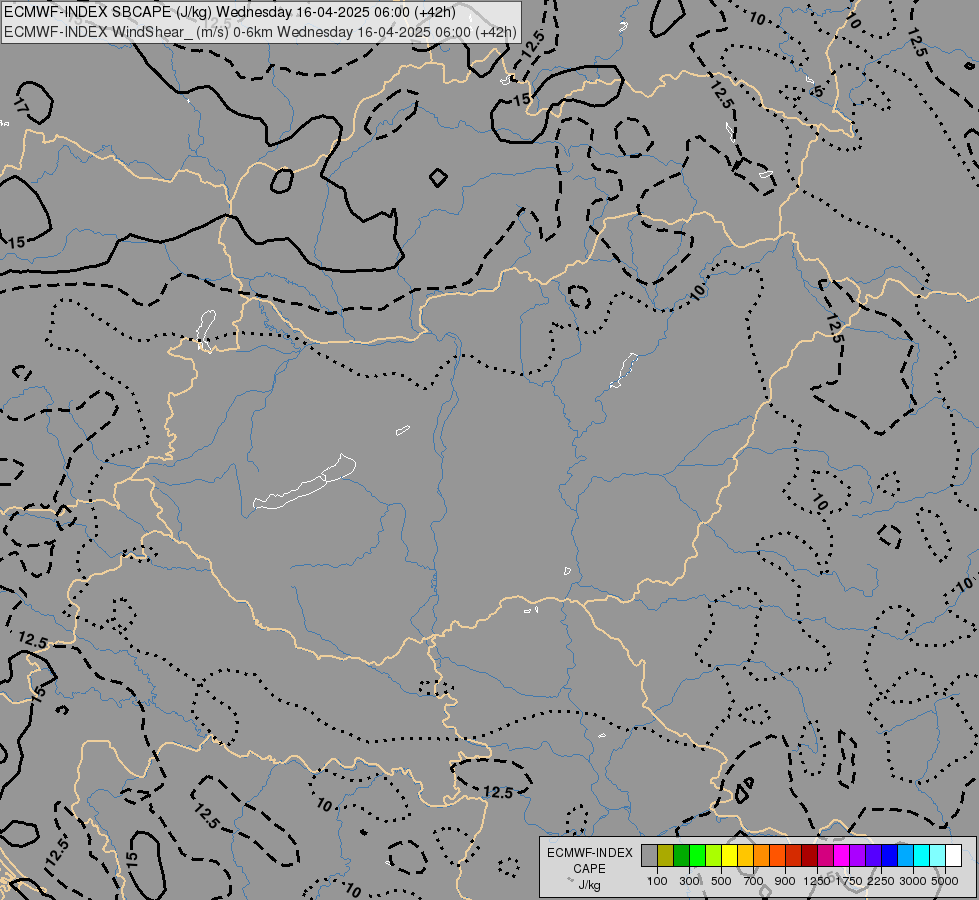979x900 pixels.
Task: Select the bright magenta swatch in legend
Action: click(841, 855)
